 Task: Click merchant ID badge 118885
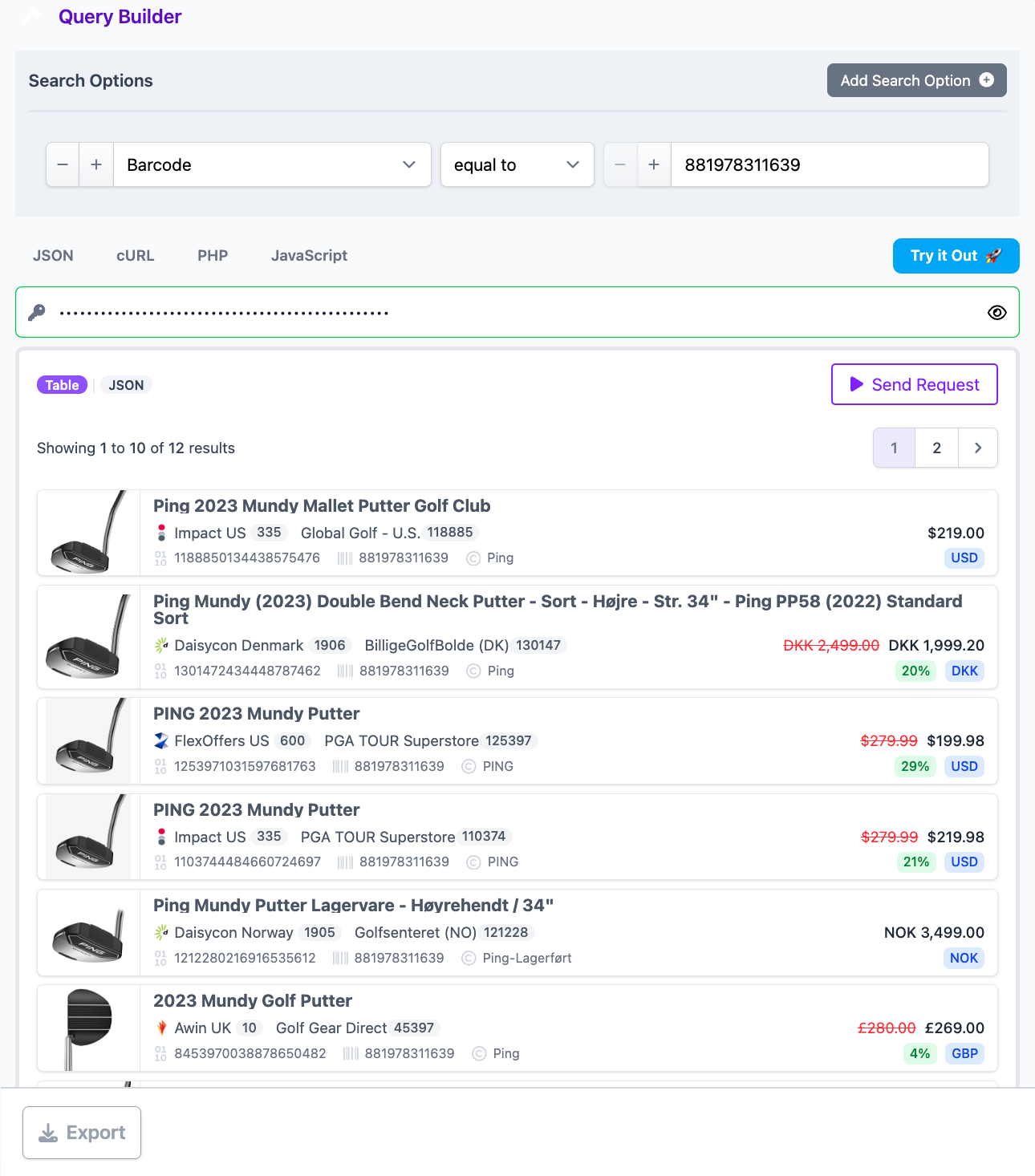450,533
